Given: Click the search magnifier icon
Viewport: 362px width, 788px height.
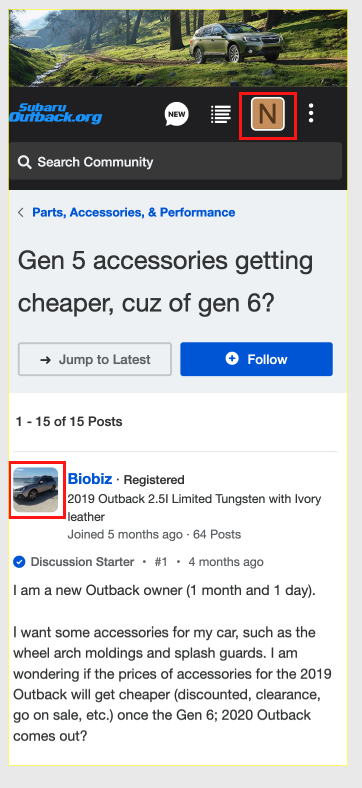Looking at the screenshot, I should click(24, 162).
